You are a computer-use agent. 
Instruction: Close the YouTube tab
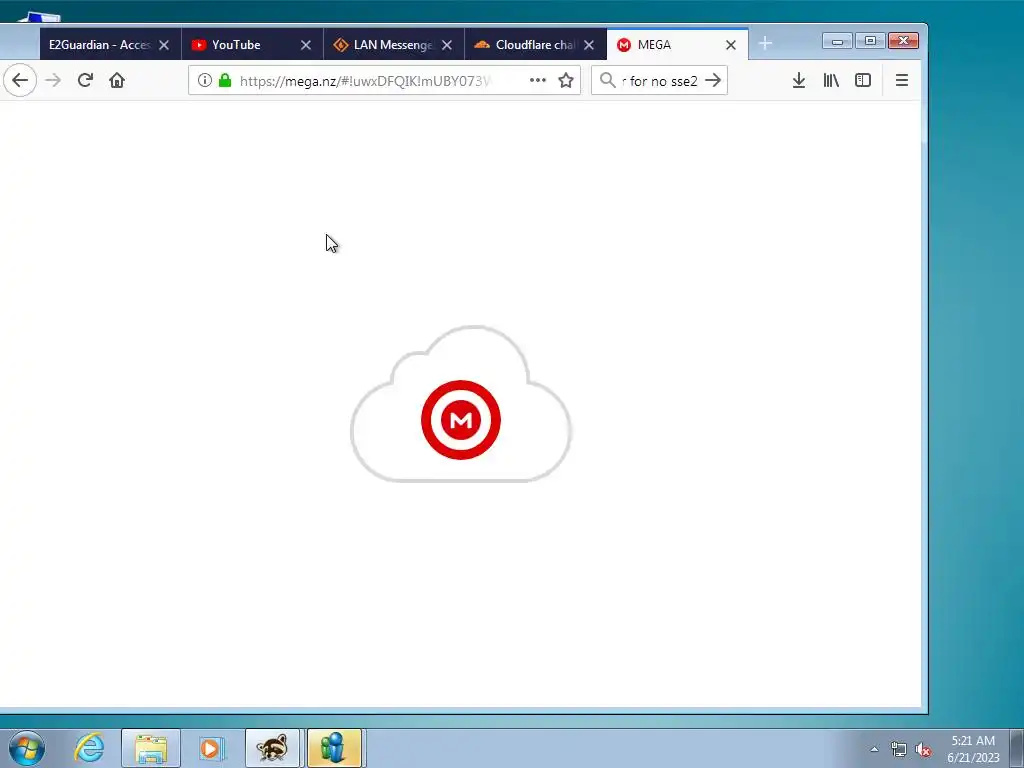[x=306, y=45]
